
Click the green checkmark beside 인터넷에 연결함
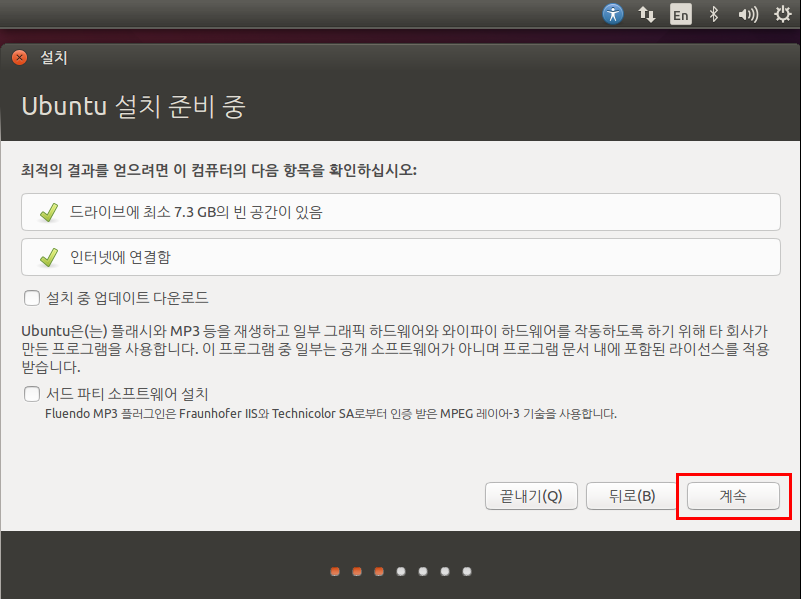(x=49, y=257)
